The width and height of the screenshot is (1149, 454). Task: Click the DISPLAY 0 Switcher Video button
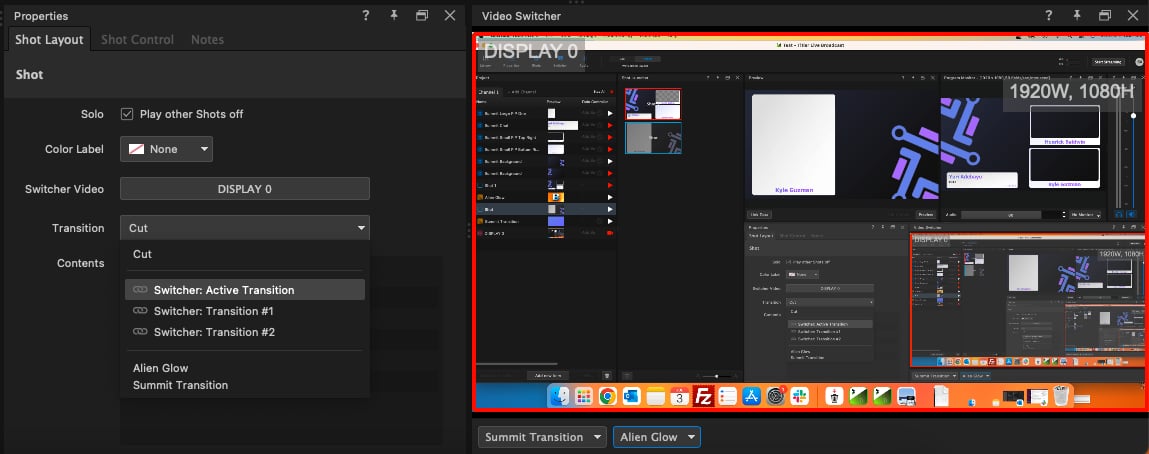pyautogui.click(x=245, y=189)
